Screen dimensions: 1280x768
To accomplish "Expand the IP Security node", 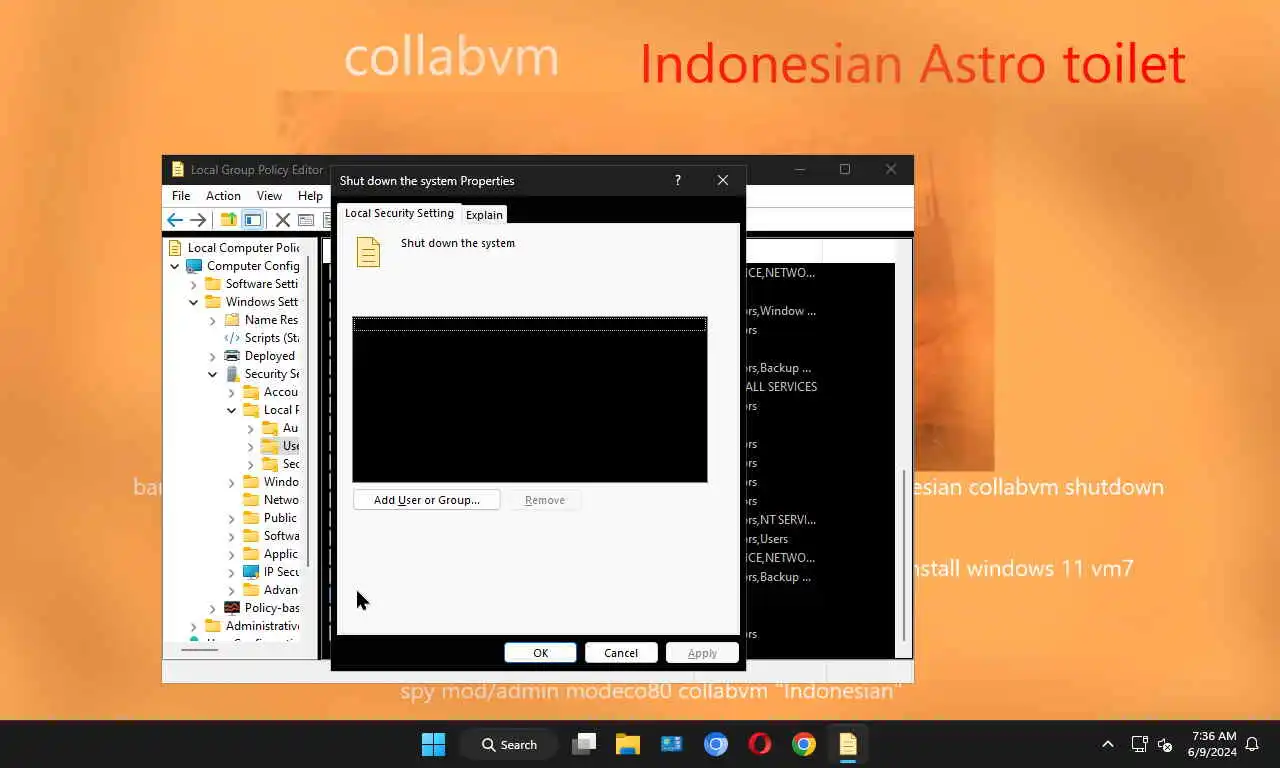I will pyautogui.click(x=232, y=572).
